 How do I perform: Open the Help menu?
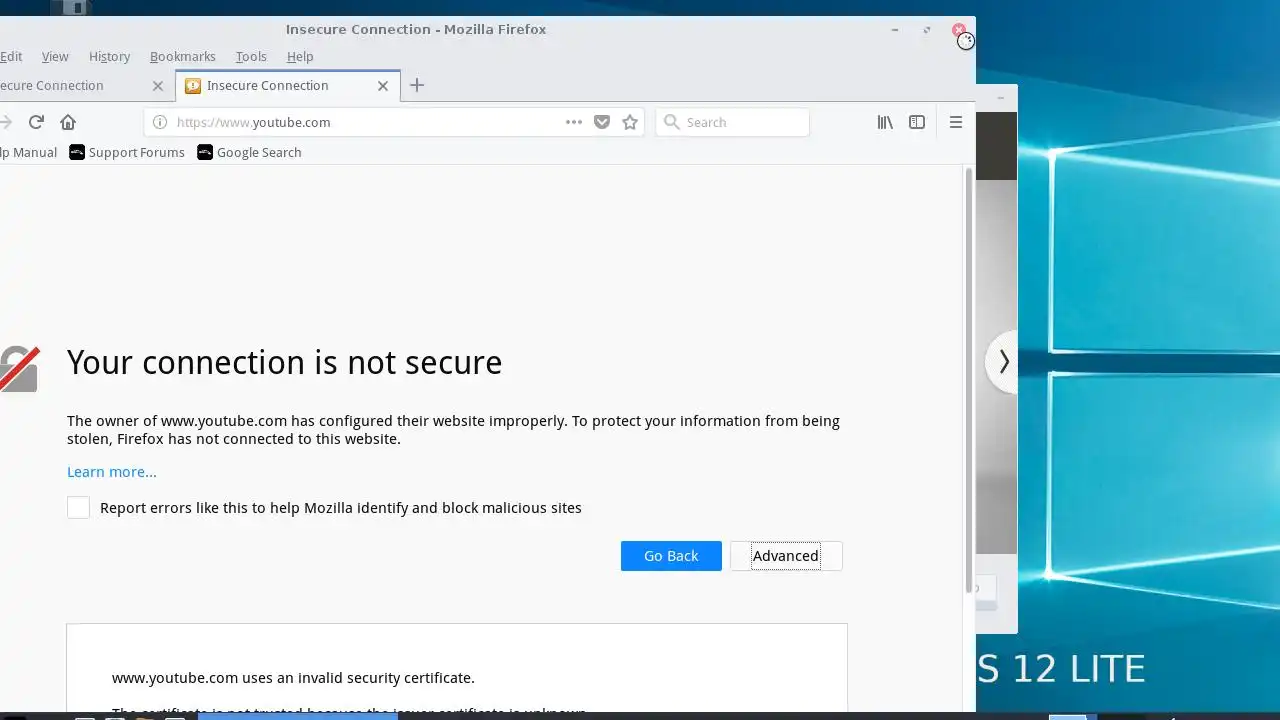pos(300,56)
